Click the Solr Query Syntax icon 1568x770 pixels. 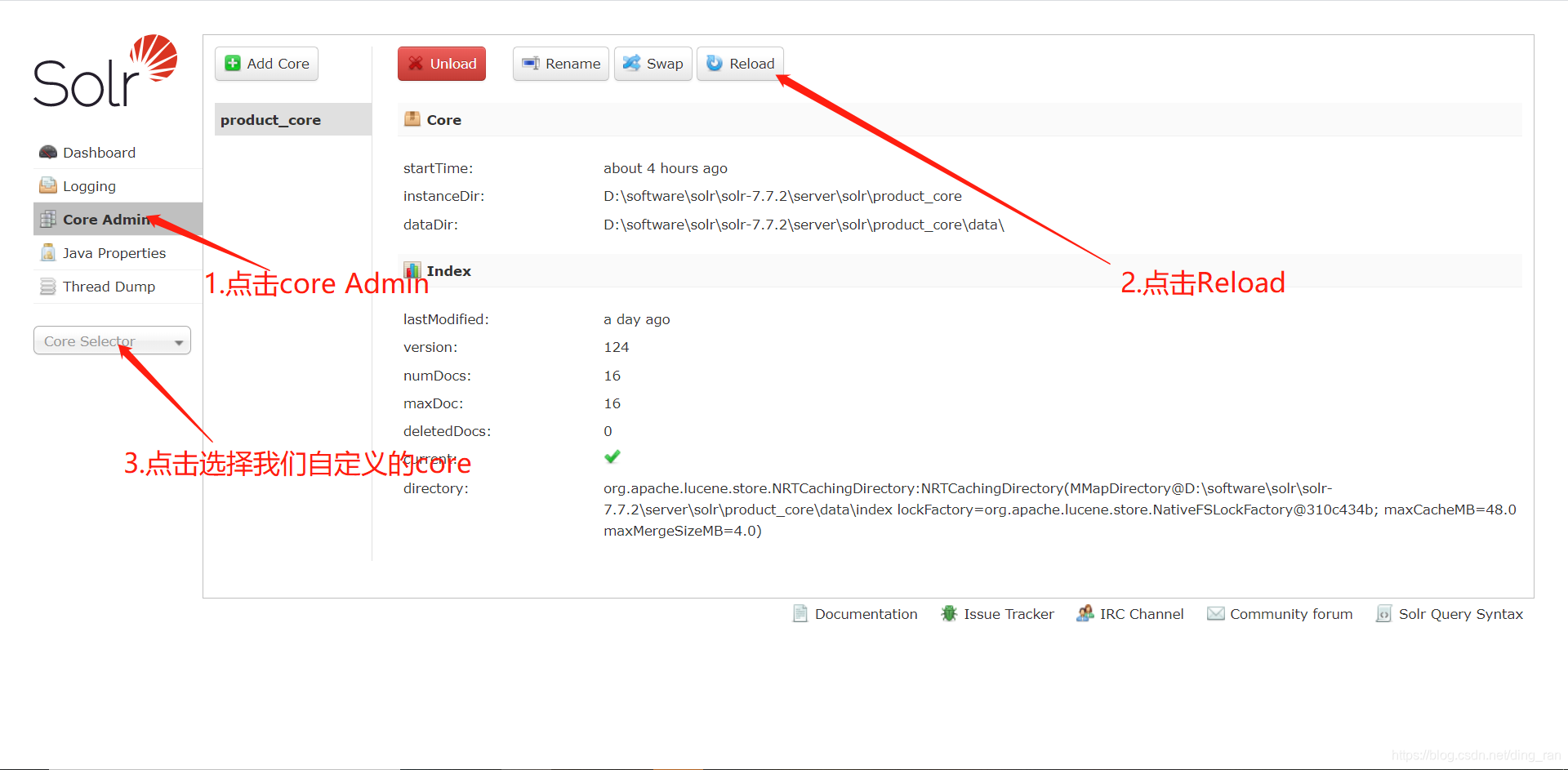coord(1383,613)
